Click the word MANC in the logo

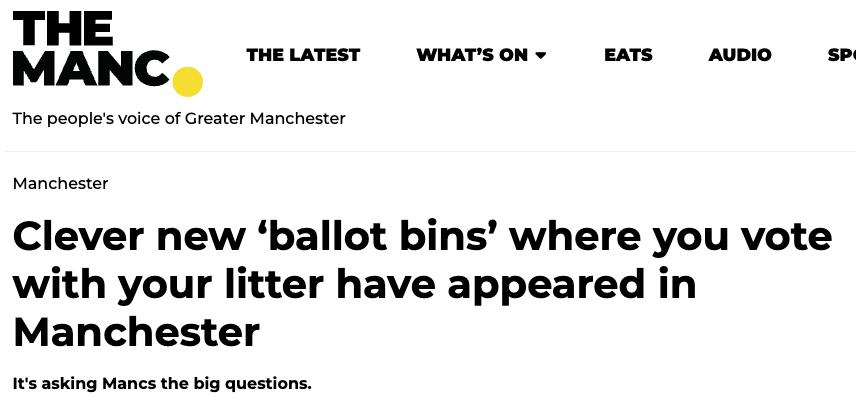90,70
